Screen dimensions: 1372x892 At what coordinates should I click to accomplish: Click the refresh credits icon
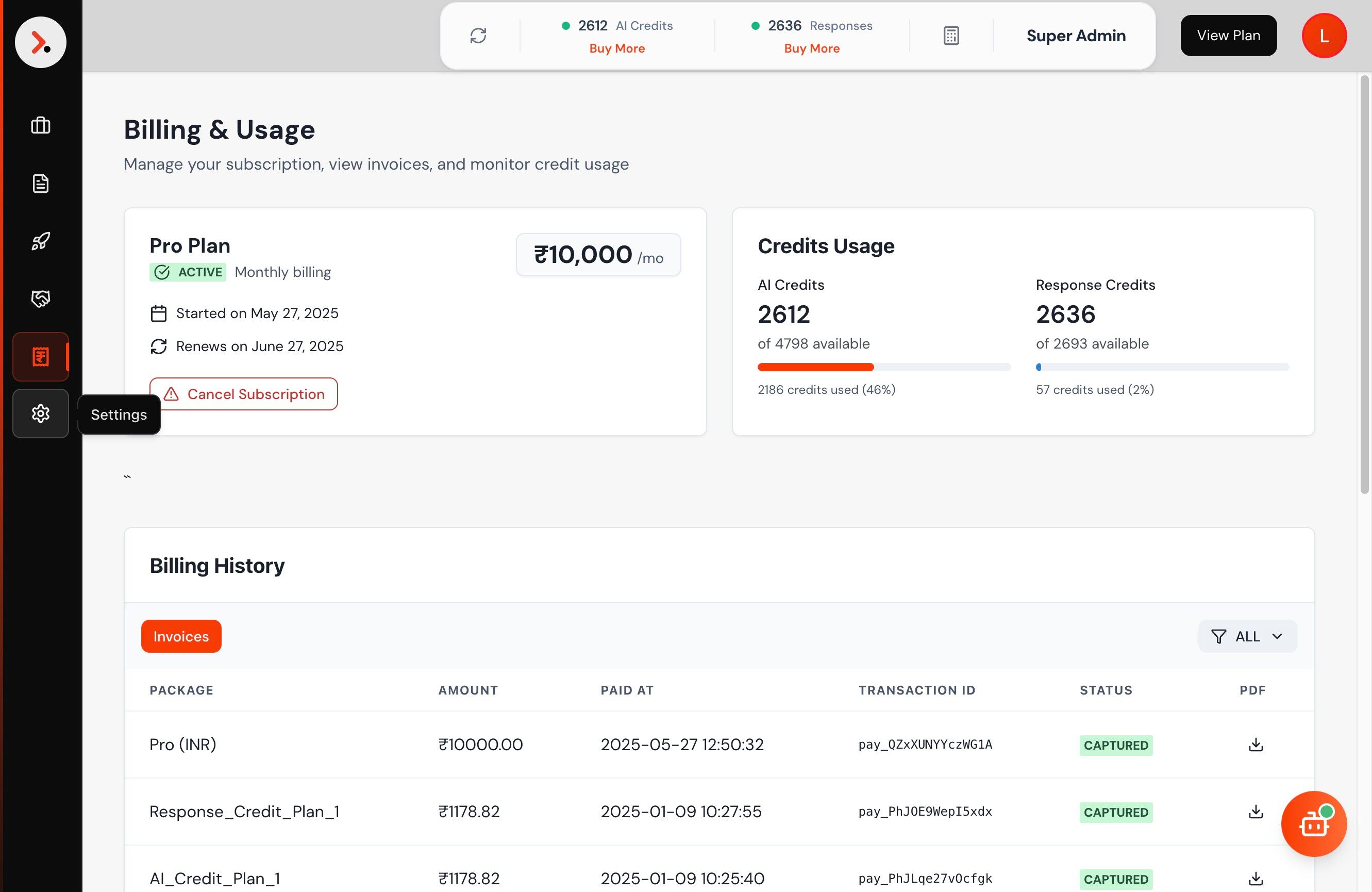(x=478, y=36)
